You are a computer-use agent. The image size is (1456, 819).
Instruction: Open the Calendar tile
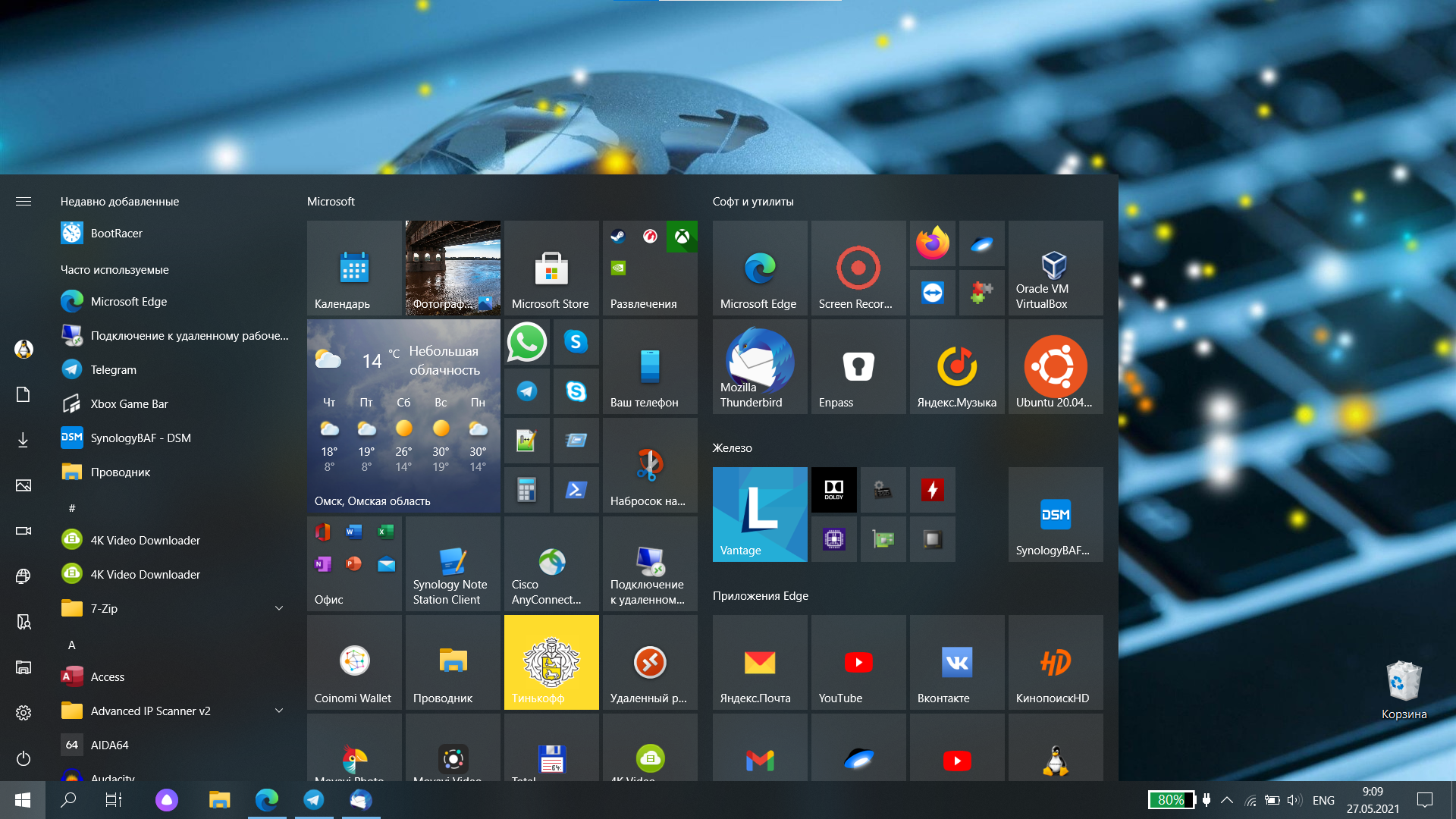pyautogui.click(x=354, y=268)
